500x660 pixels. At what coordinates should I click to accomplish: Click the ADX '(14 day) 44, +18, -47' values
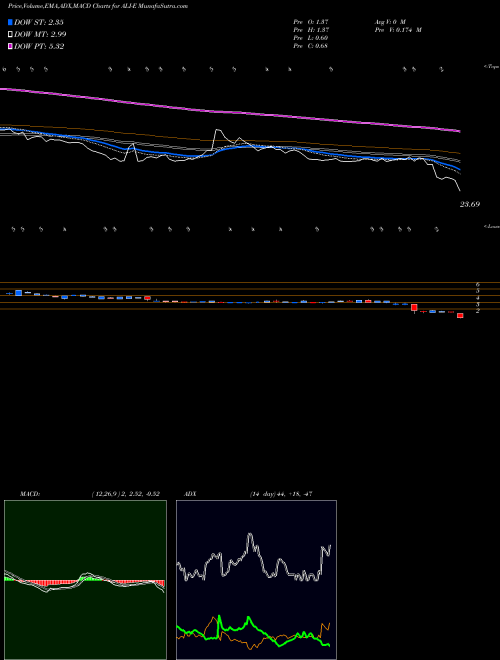(x=281, y=494)
